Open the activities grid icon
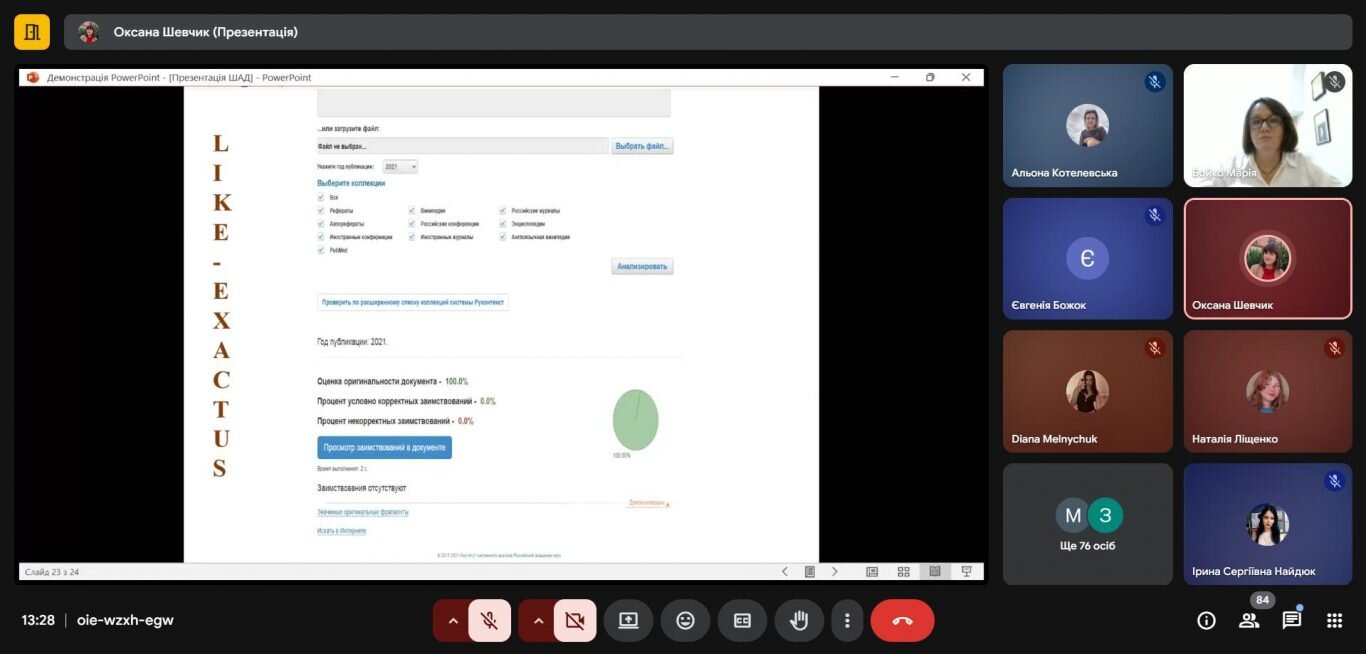 (x=1334, y=620)
